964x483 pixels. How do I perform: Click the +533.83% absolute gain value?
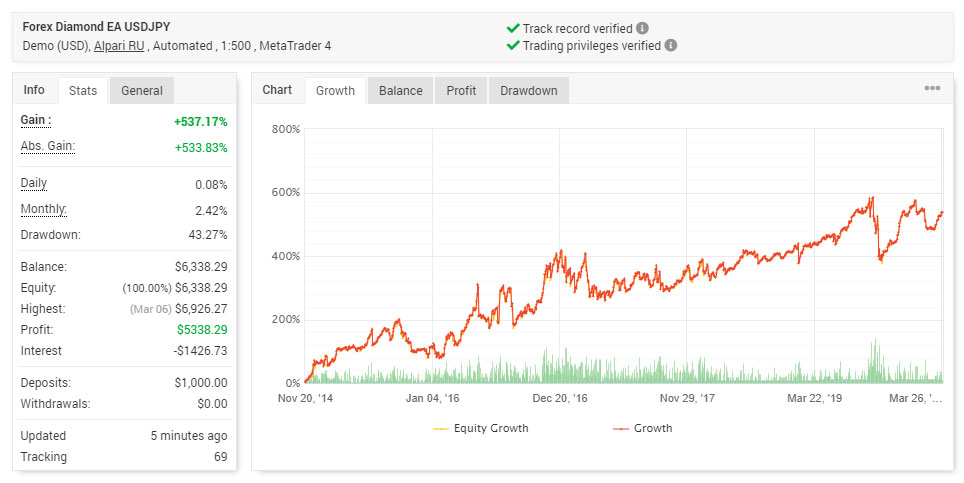click(200, 147)
